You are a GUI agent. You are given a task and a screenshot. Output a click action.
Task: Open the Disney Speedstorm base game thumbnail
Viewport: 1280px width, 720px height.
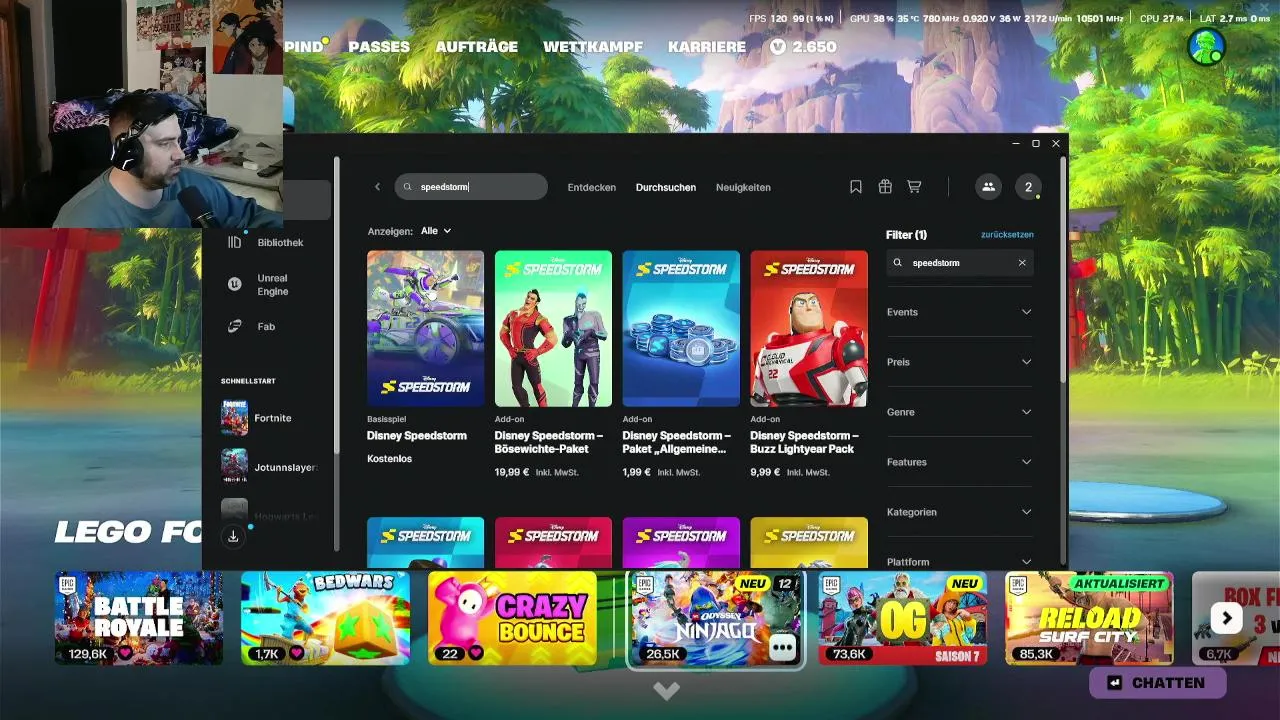point(425,328)
